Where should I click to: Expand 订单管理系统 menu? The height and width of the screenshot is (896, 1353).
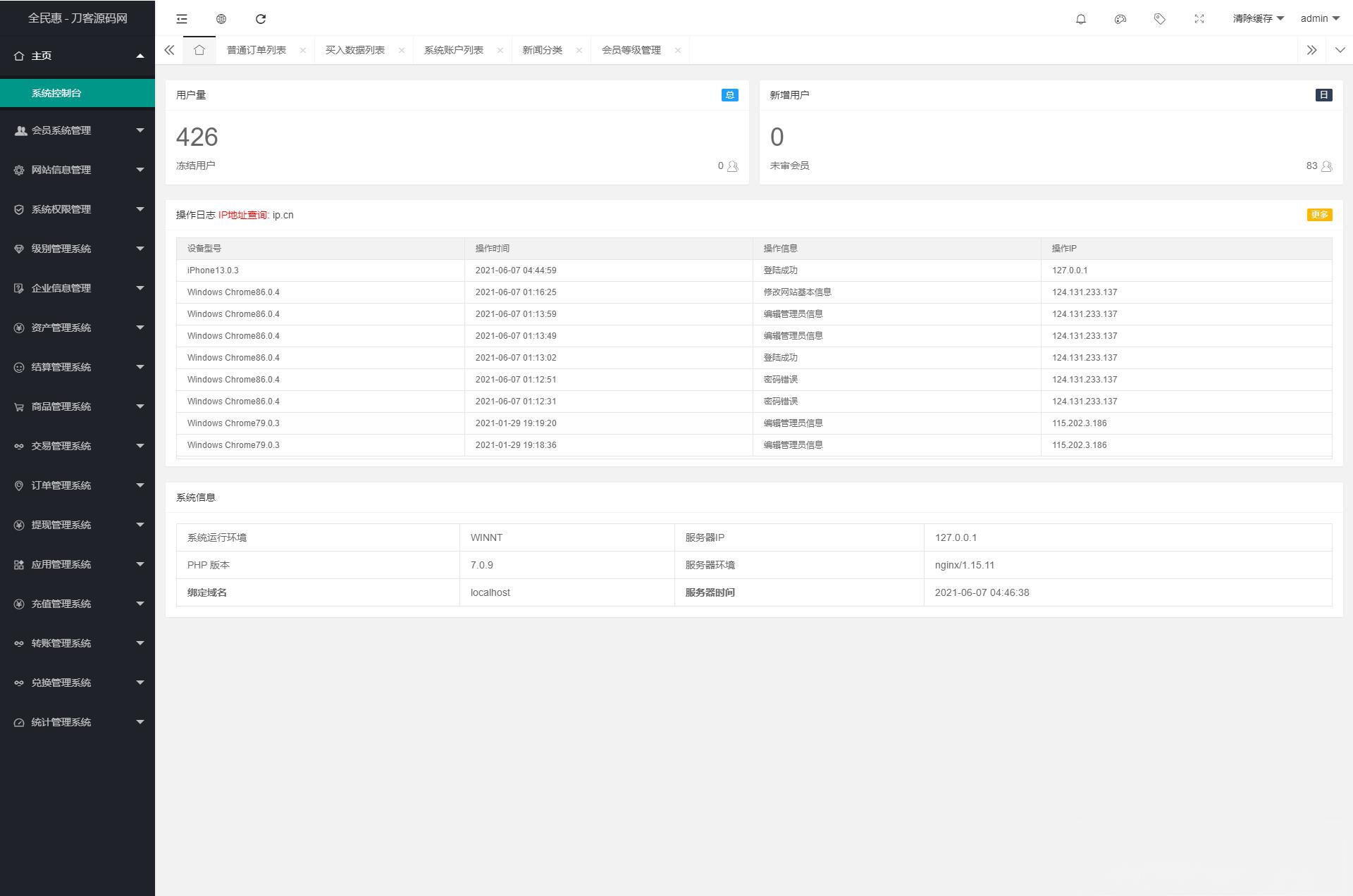point(78,485)
